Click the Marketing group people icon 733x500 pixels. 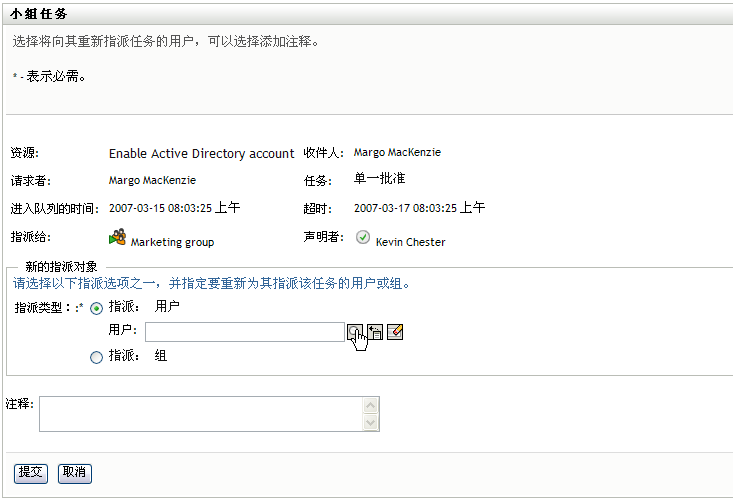(117, 238)
